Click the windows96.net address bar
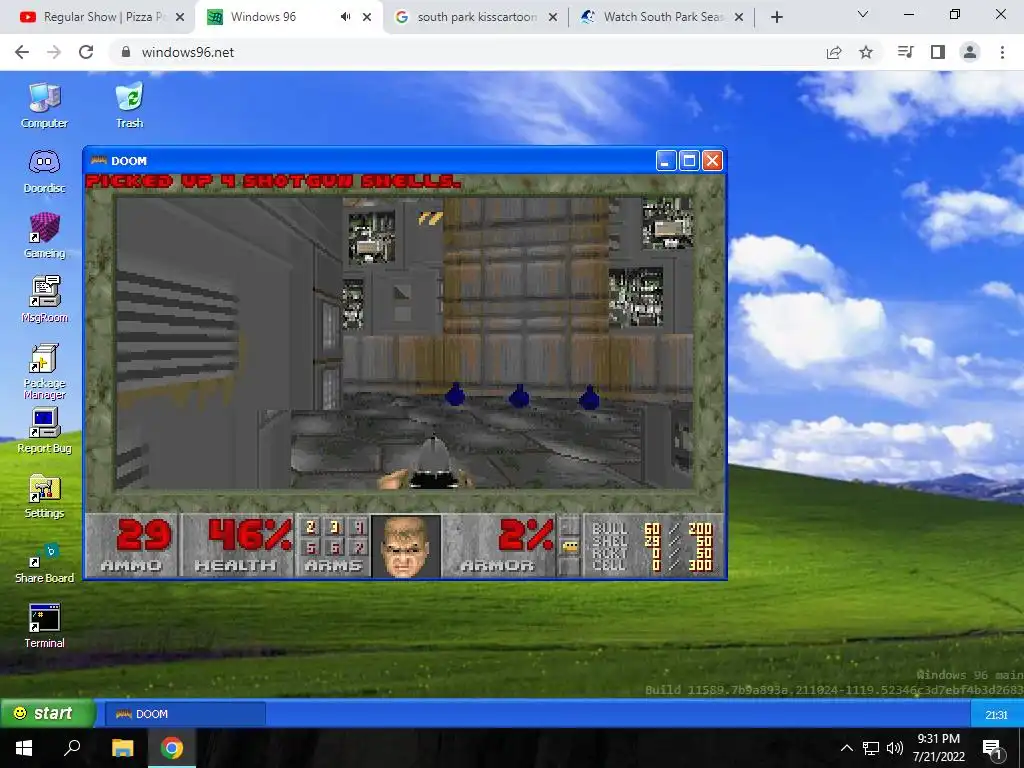The height and width of the screenshot is (768, 1024). click(495, 52)
